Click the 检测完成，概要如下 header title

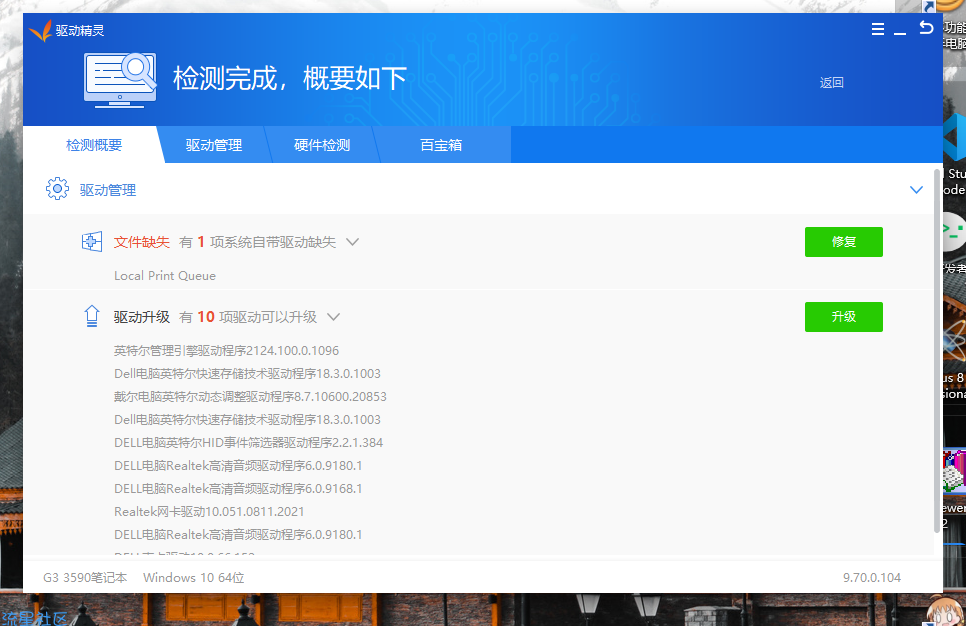[x=290, y=79]
